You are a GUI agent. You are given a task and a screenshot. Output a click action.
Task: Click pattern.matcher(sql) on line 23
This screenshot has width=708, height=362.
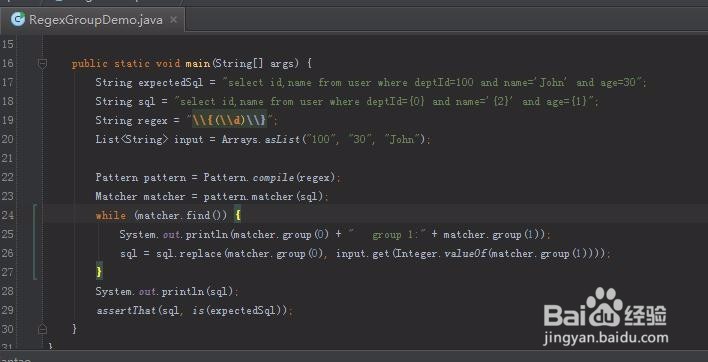(x=265, y=196)
